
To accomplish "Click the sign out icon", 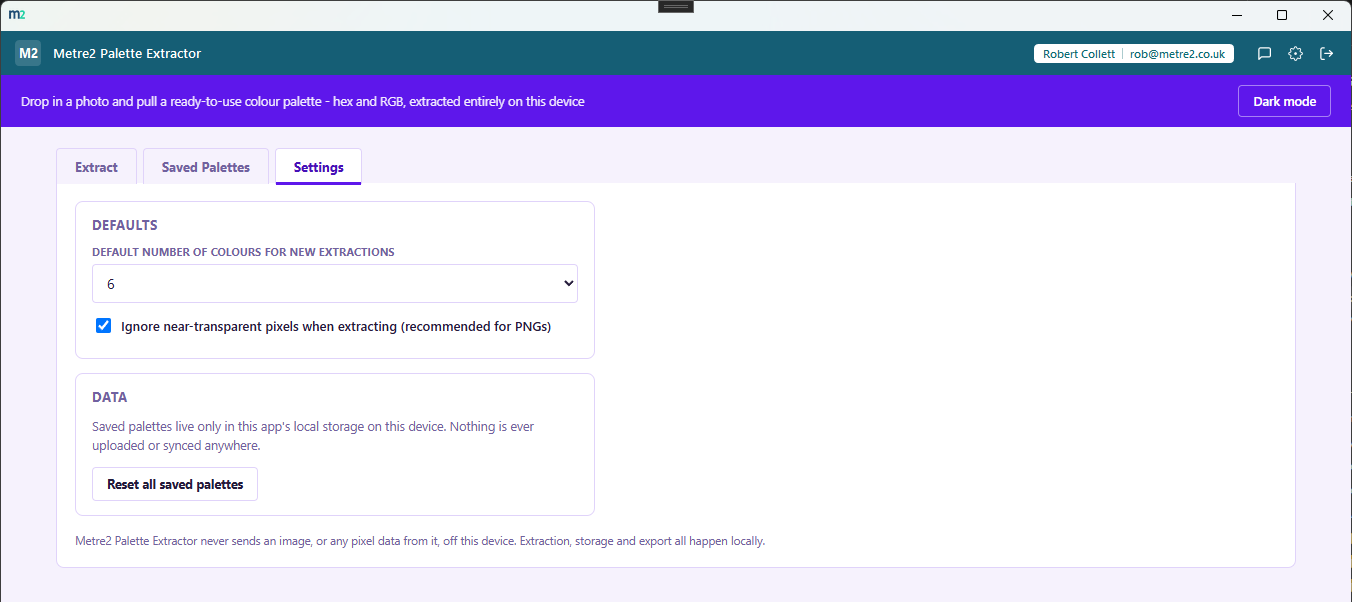I will [x=1327, y=54].
